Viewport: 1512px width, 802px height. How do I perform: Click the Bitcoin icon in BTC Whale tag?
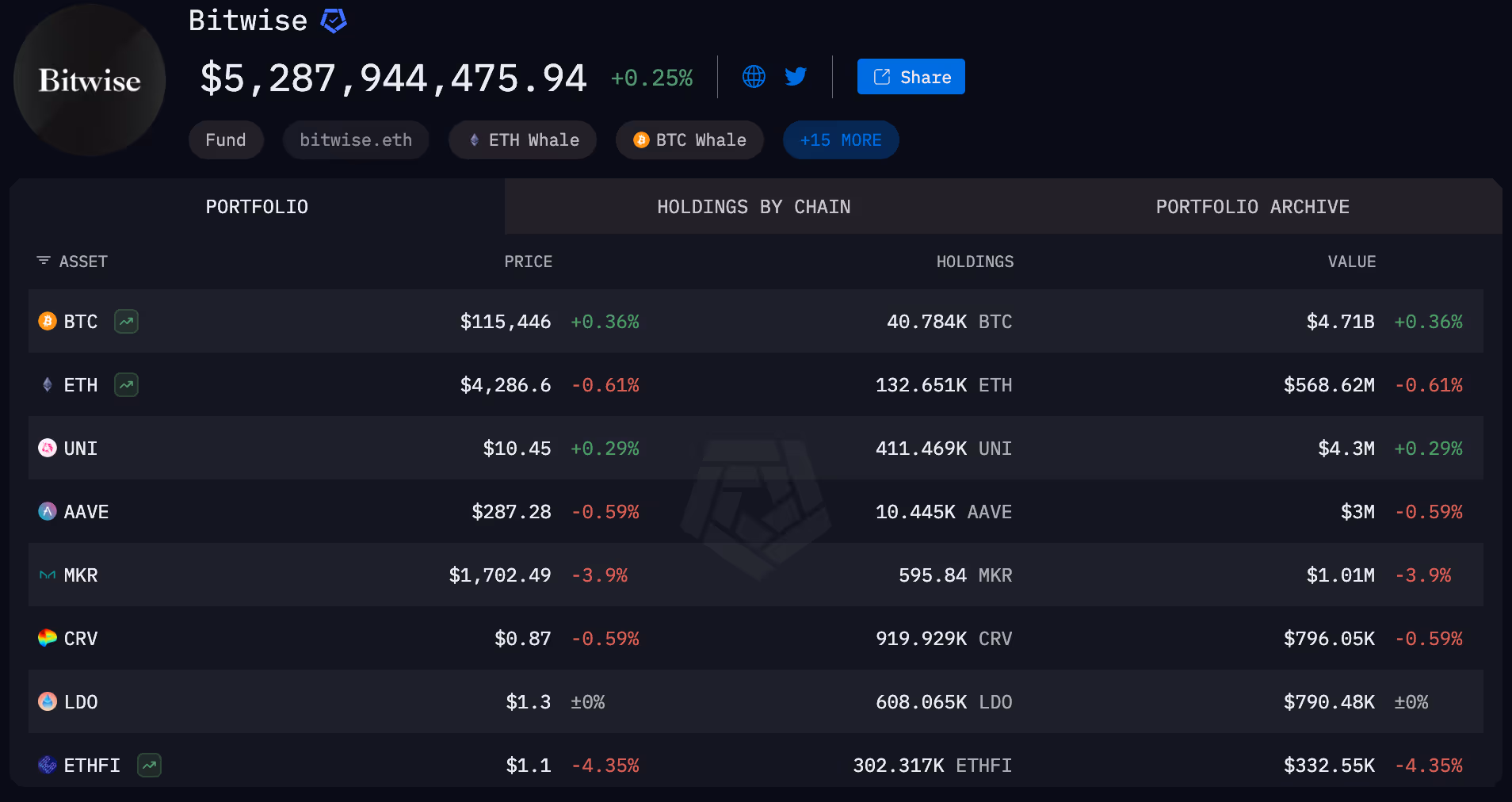642,140
